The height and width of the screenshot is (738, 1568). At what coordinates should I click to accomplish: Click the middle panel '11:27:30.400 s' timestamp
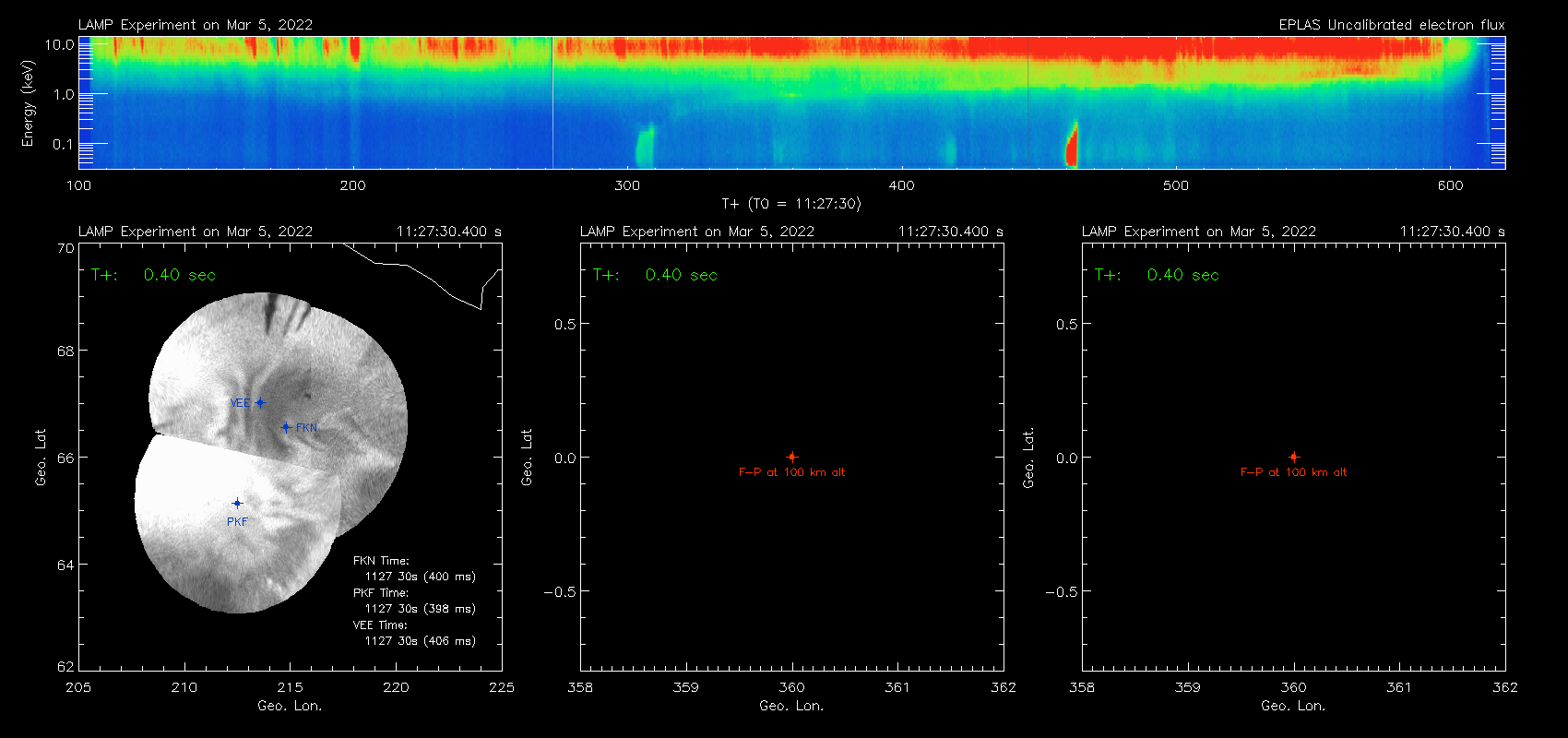click(x=951, y=232)
